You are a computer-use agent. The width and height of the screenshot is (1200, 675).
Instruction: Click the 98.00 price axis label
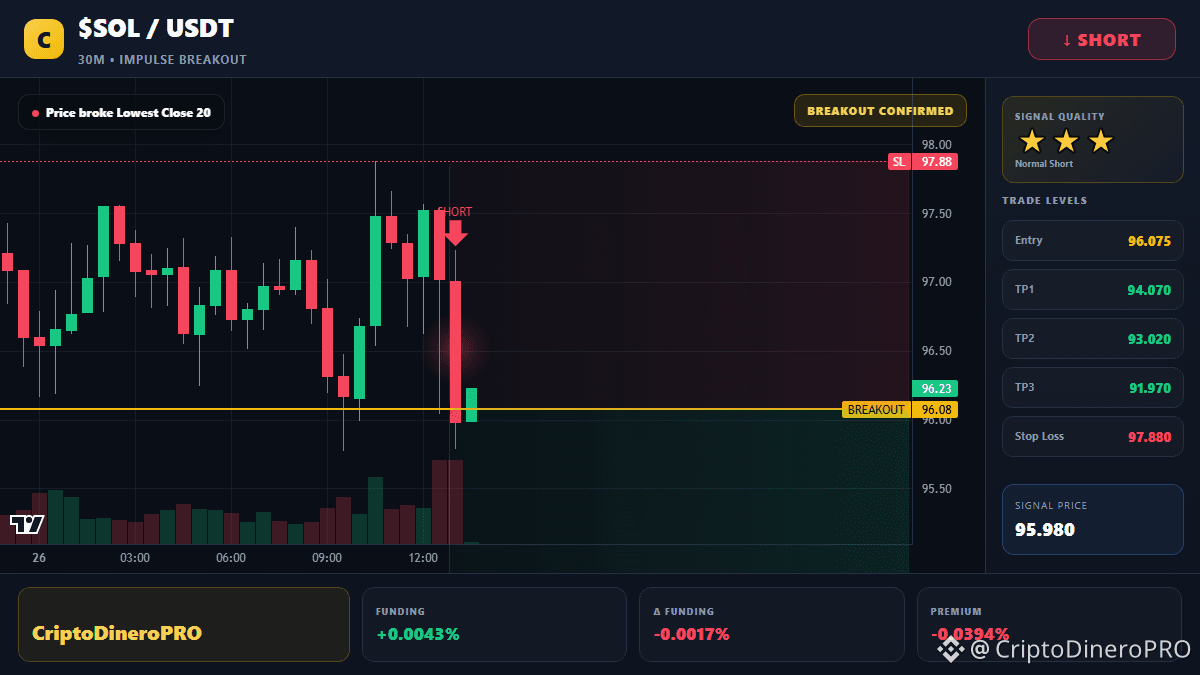[x=937, y=145]
